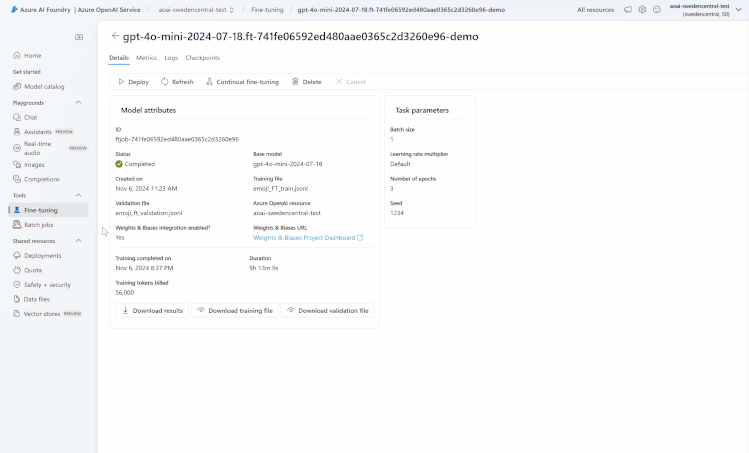Click the Task parameters panel heading

coord(422,110)
